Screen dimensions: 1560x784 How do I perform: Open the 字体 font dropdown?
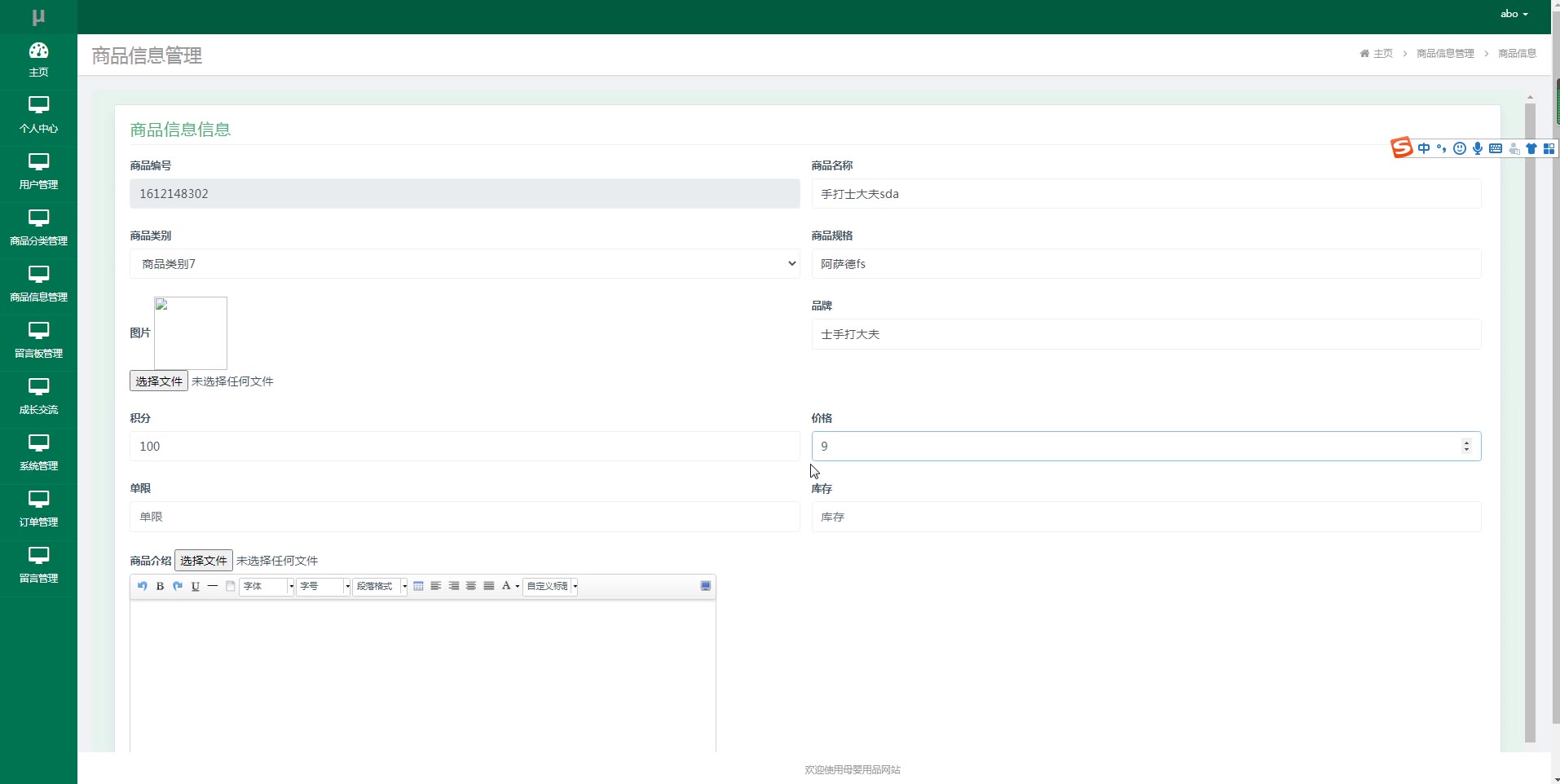(x=267, y=586)
